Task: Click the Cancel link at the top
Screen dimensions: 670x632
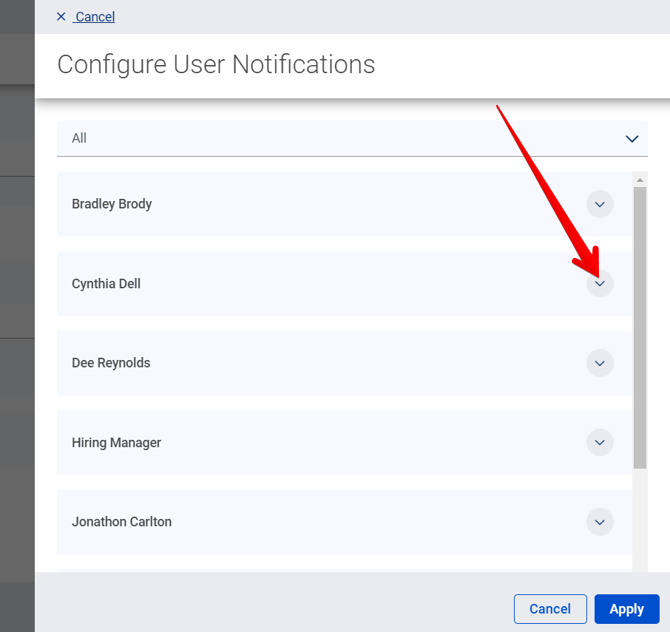Action: [x=95, y=17]
